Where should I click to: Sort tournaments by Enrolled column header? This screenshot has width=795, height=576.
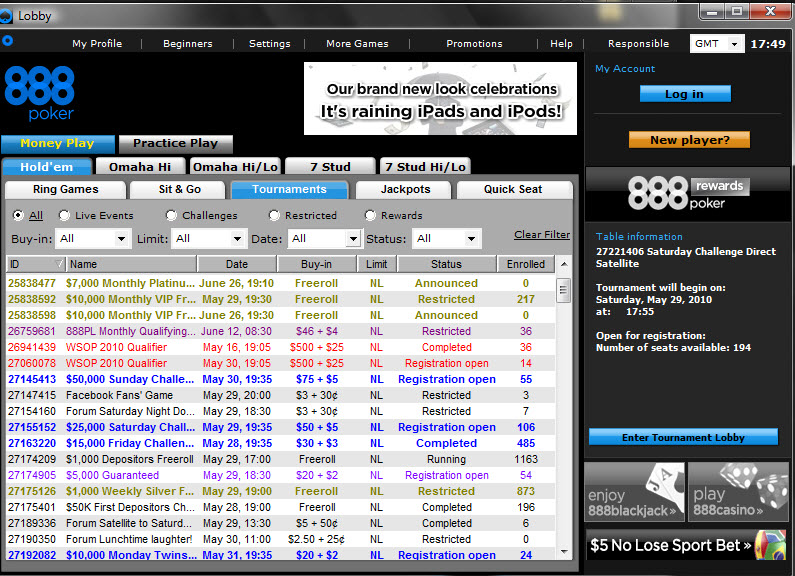pyautogui.click(x=526, y=264)
